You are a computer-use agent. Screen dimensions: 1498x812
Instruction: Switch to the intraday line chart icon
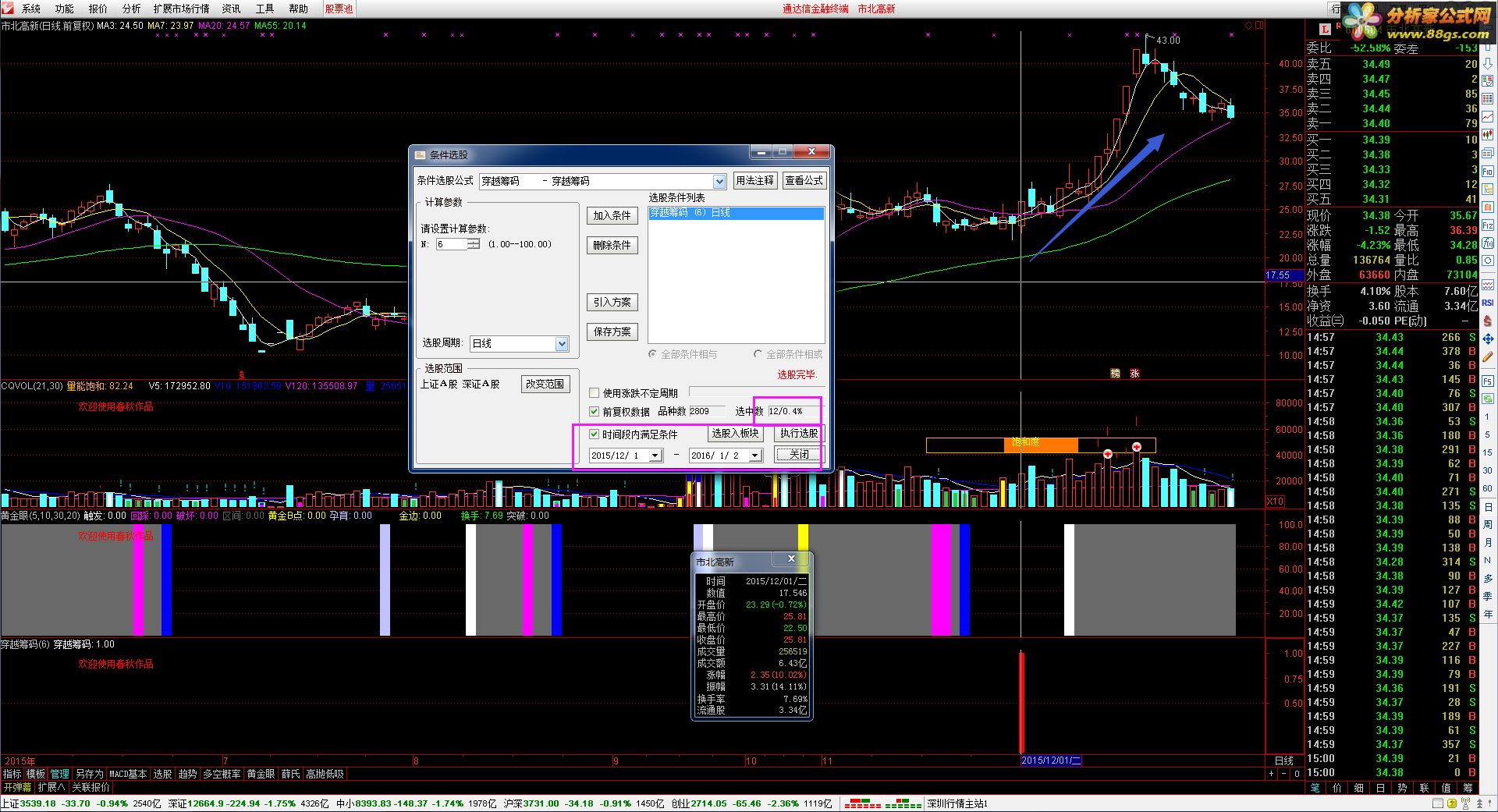click(x=1488, y=116)
